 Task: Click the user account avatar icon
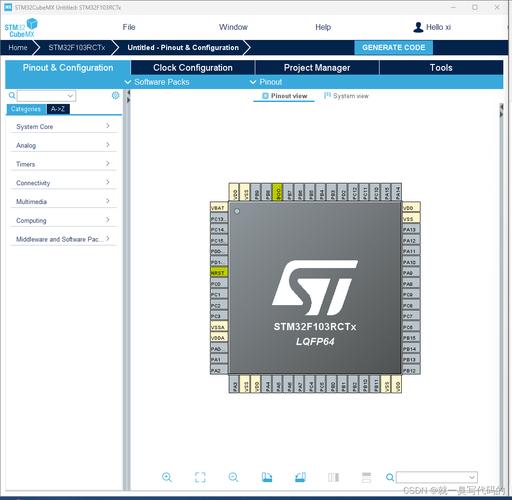coord(418,27)
